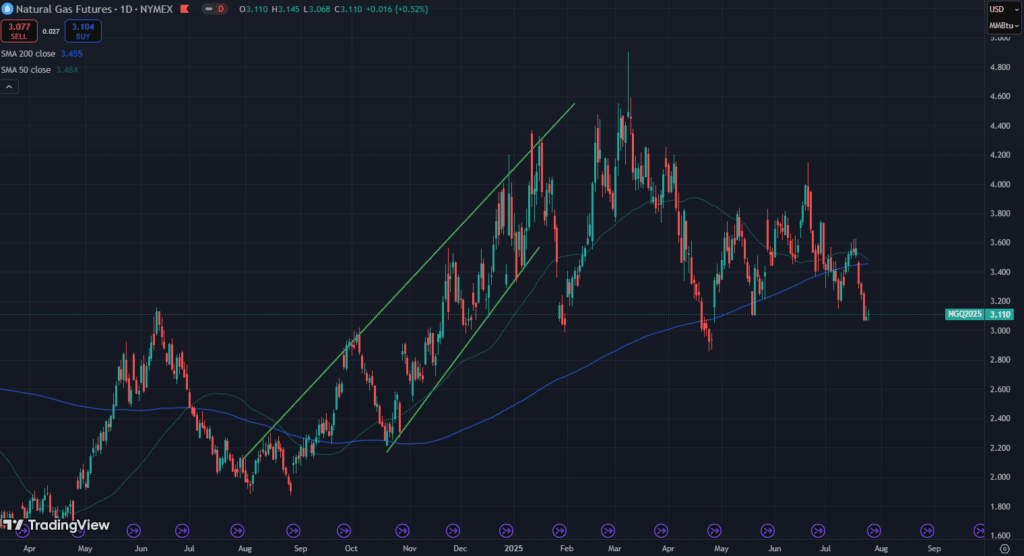The width and height of the screenshot is (1024, 556).
Task: Click the minus segment of the status pill
Action: click(208, 9)
